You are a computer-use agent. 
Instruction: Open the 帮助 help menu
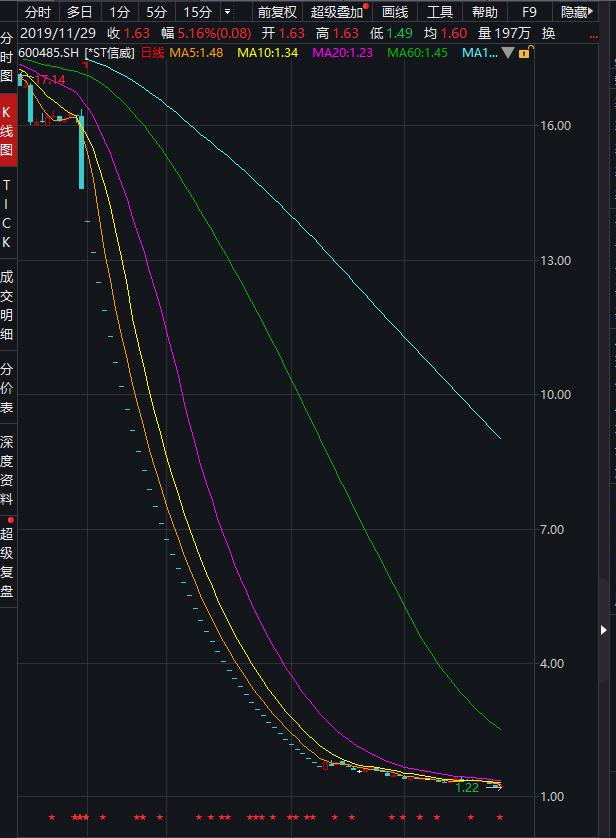click(484, 12)
